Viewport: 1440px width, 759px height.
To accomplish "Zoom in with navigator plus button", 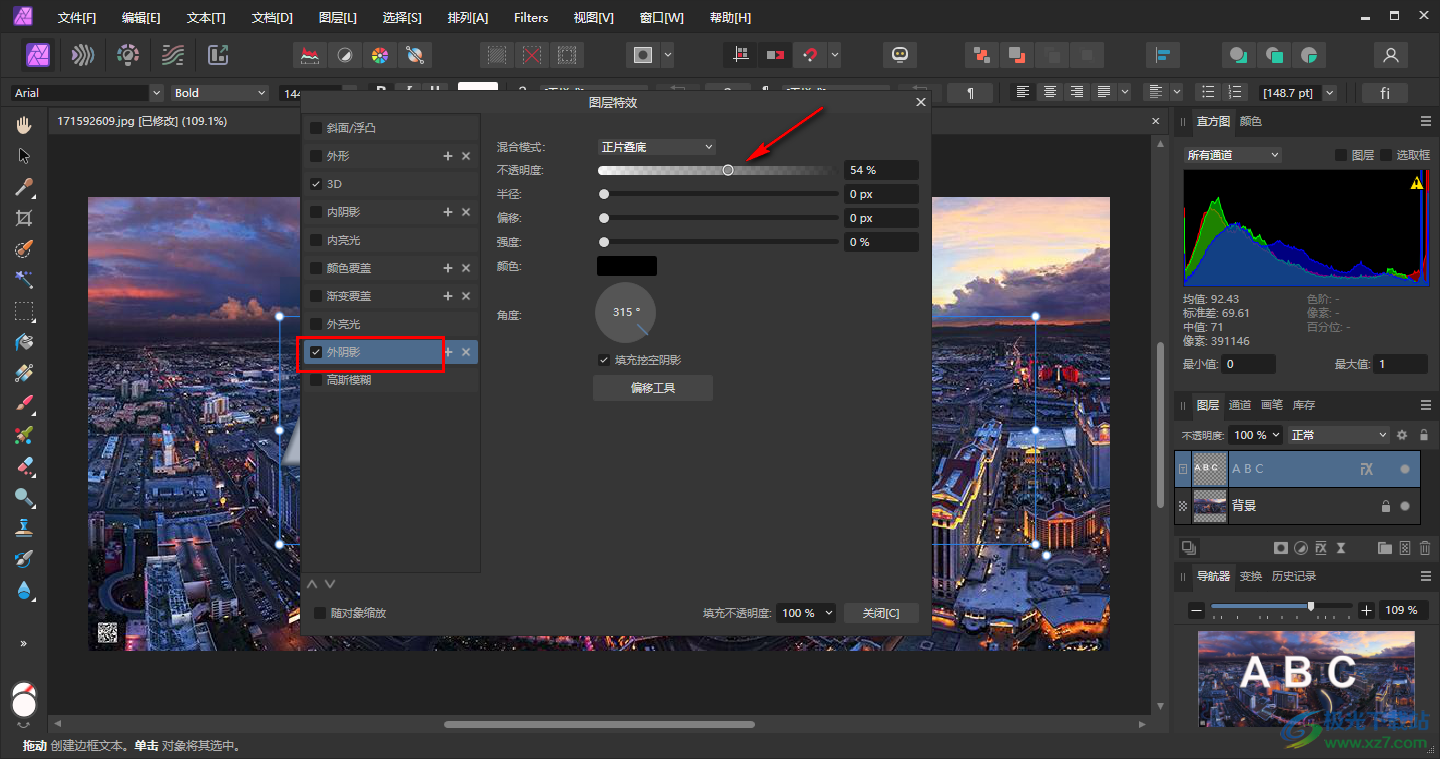I will pyautogui.click(x=1367, y=610).
